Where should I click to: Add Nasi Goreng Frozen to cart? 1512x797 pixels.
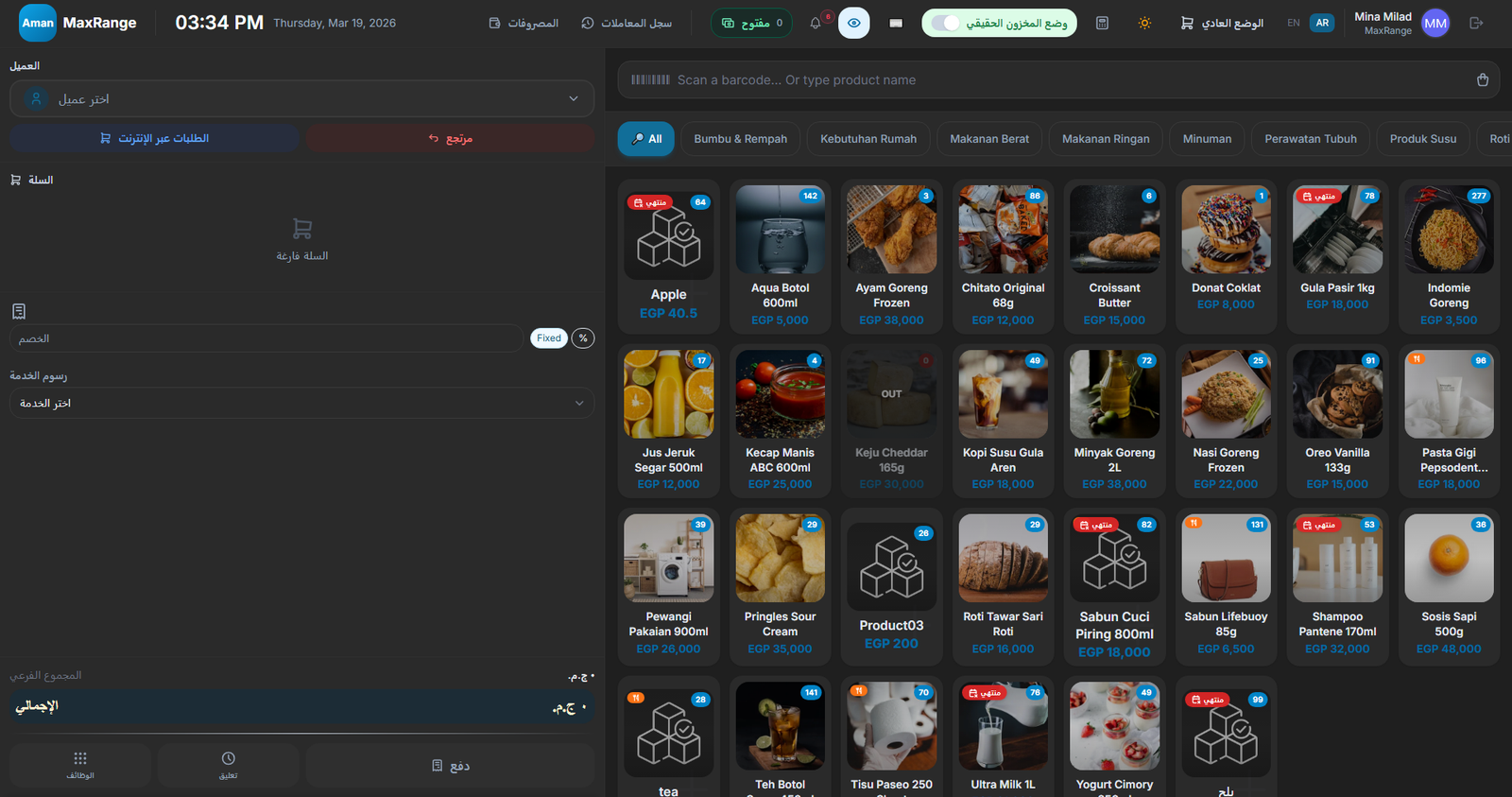tap(1227, 421)
